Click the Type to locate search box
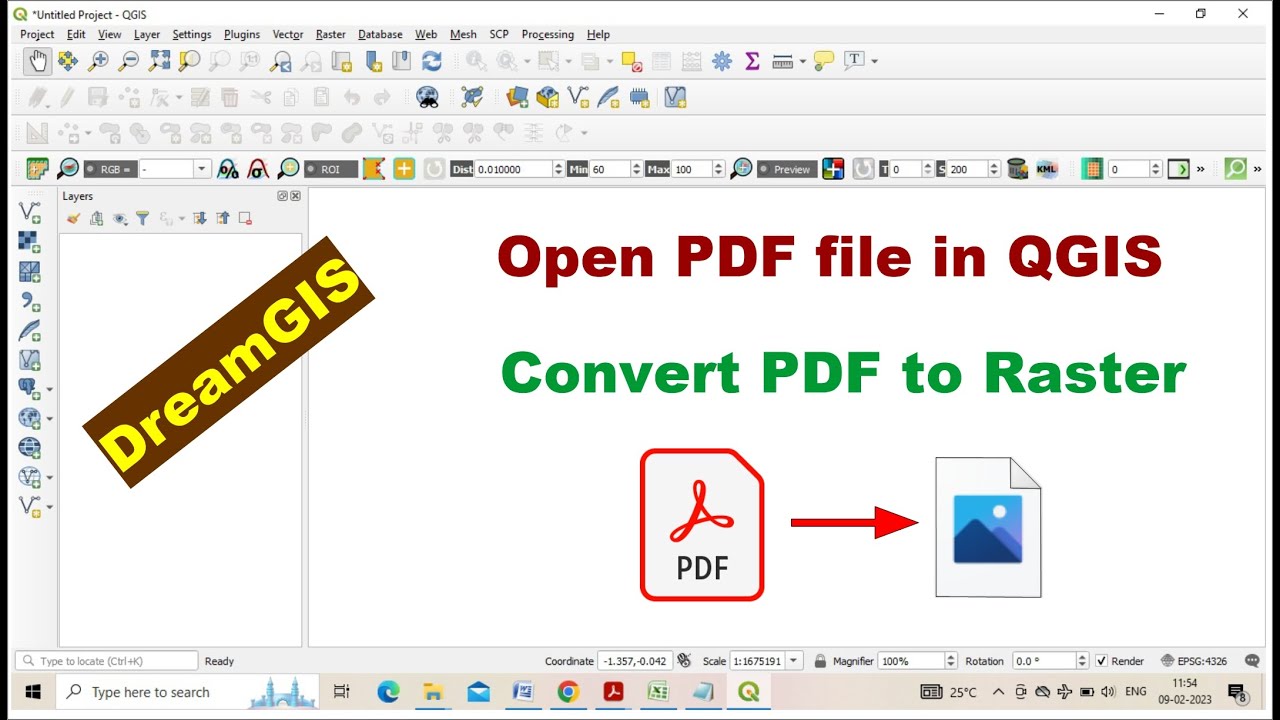 [106, 661]
